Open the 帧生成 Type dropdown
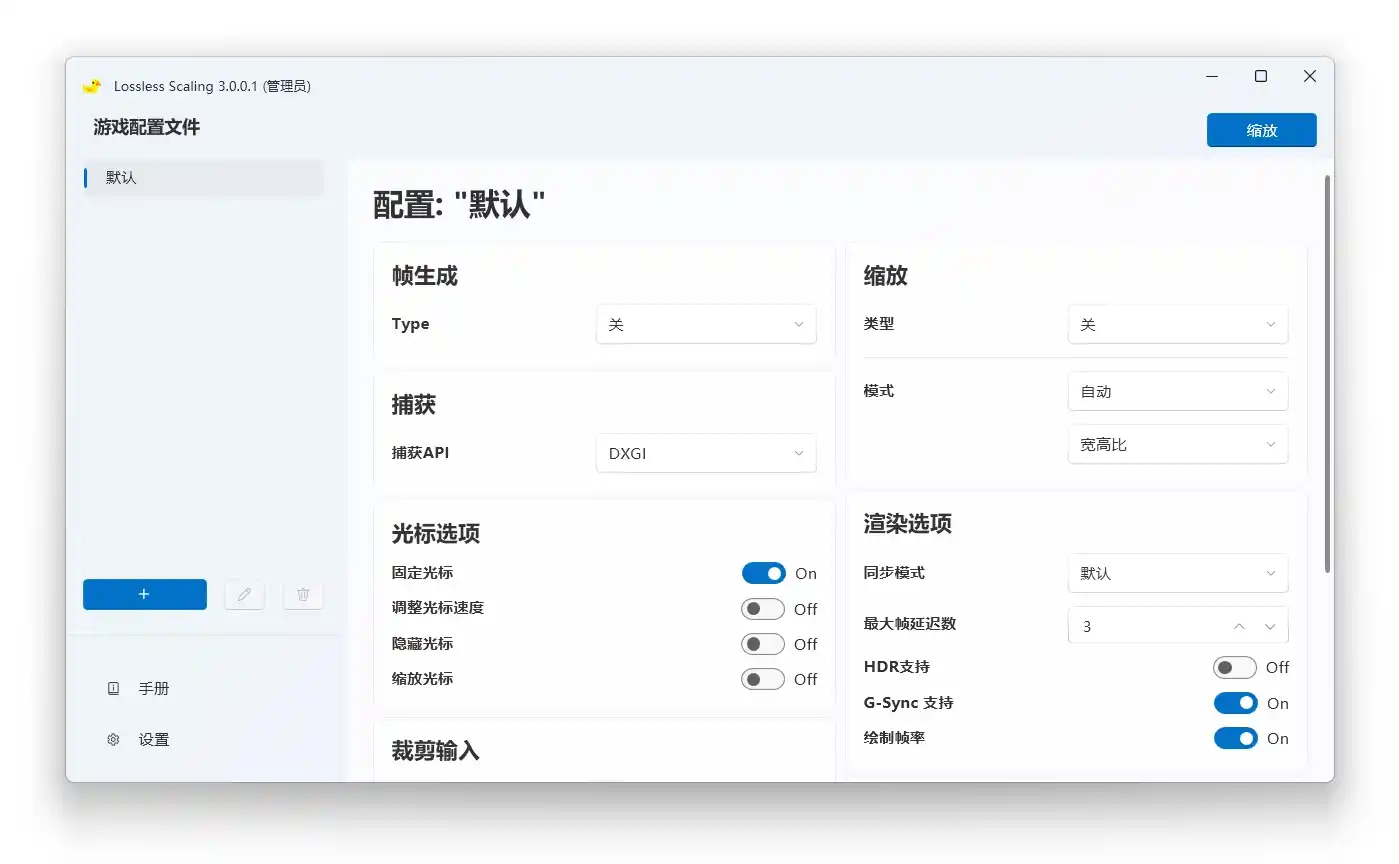Screen dimensions: 1399x864 pos(706,325)
